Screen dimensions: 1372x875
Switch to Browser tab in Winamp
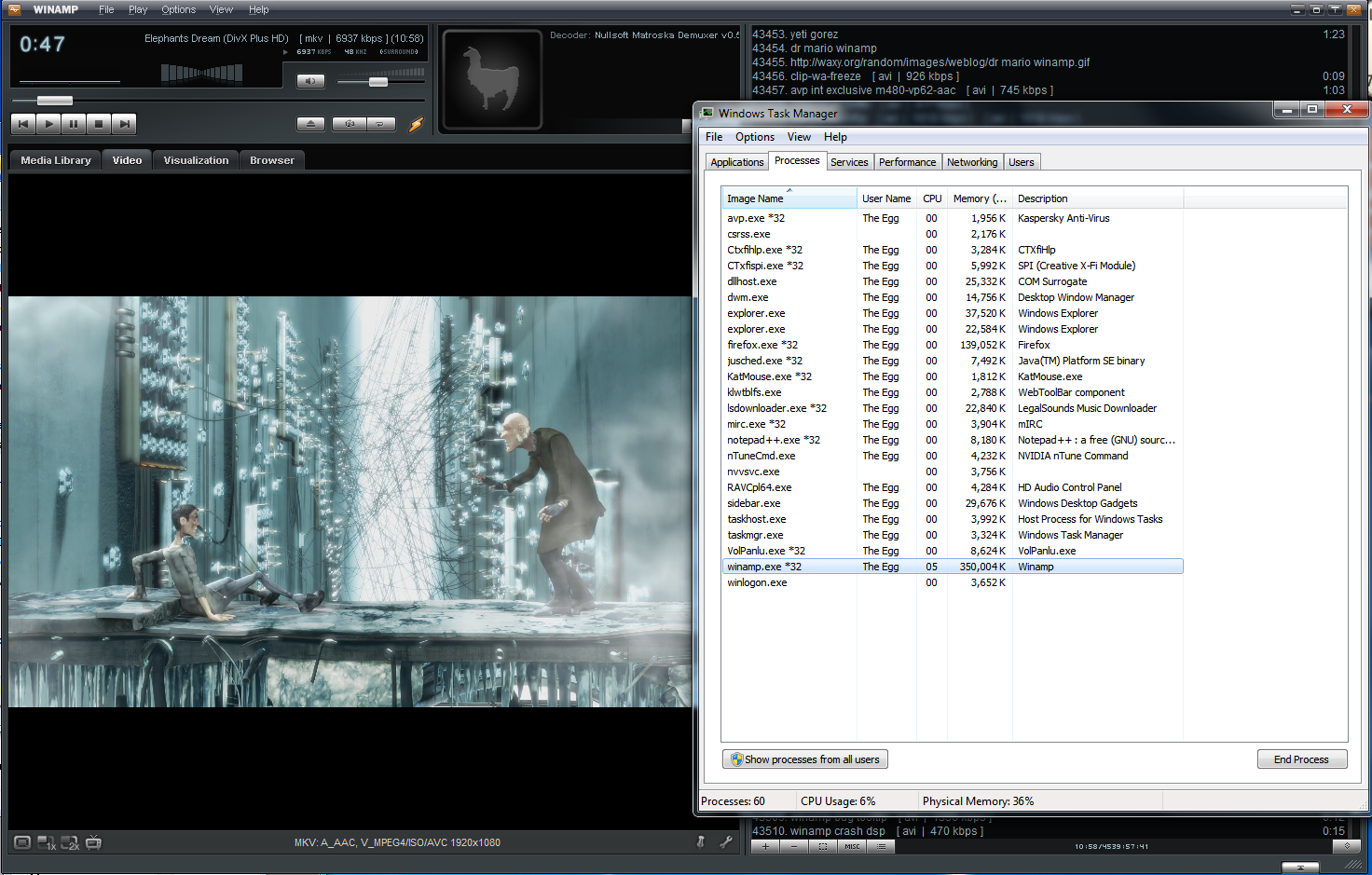click(x=271, y=160)
